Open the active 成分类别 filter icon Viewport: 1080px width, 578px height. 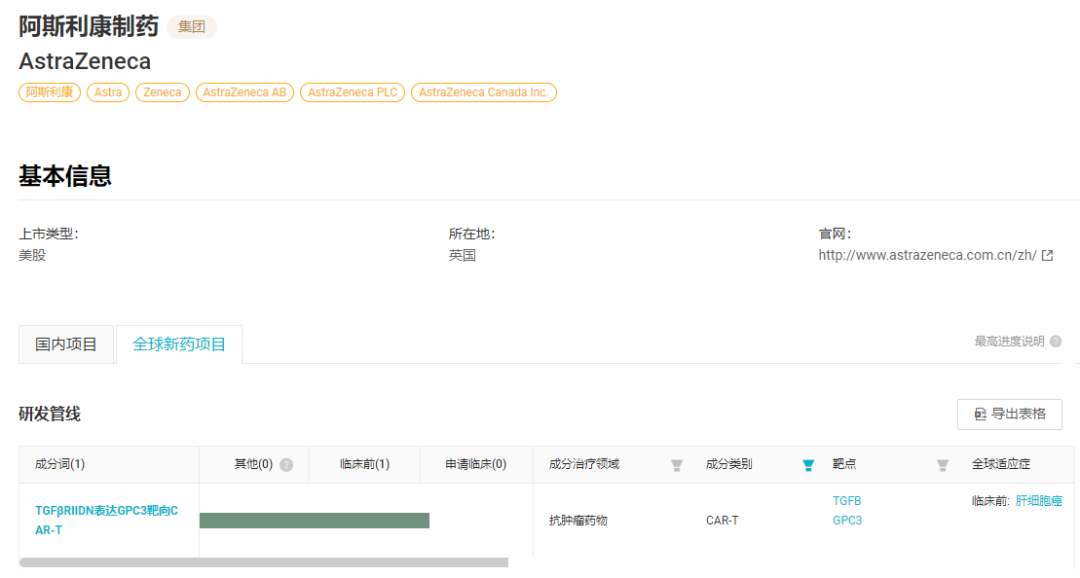pyautogui.click(x=808, y=465)
